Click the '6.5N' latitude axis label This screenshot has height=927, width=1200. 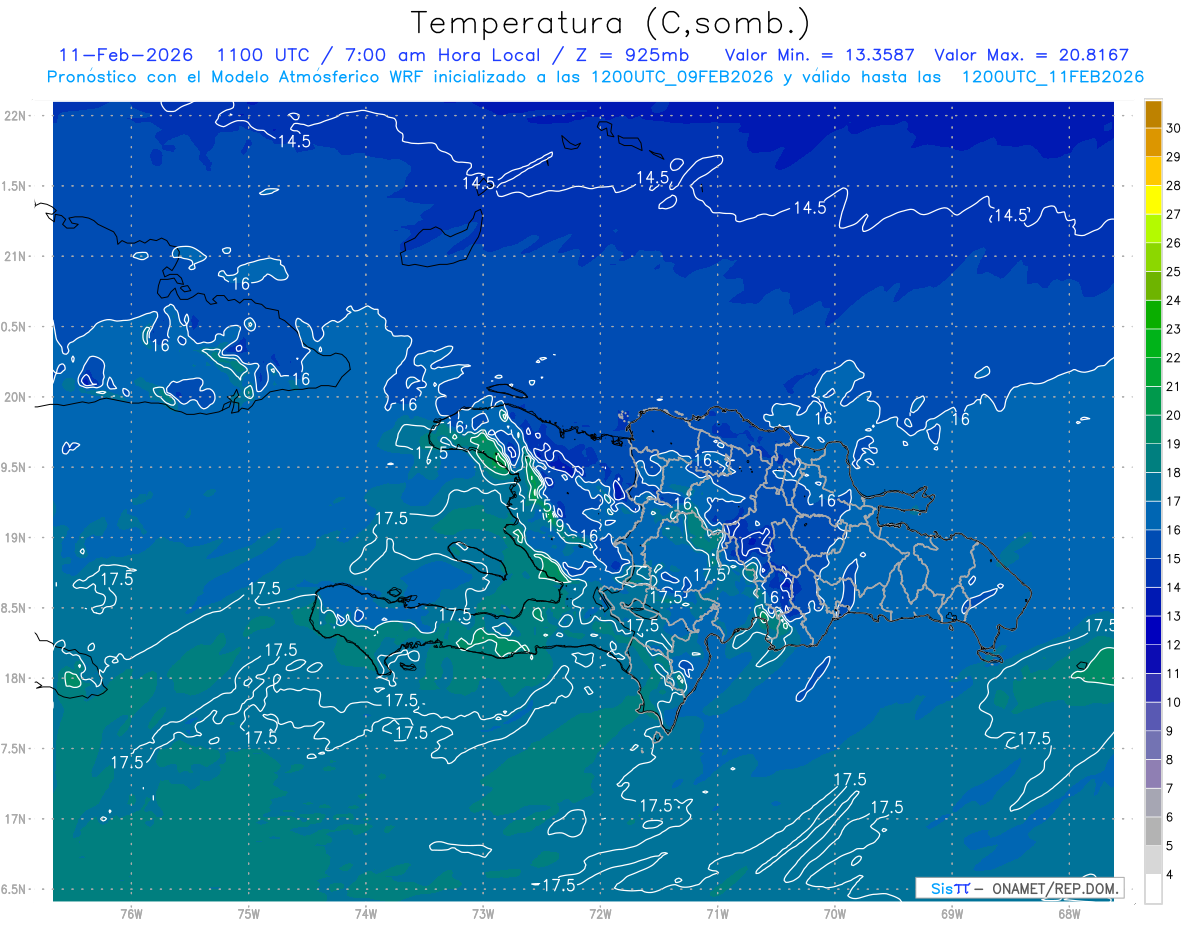(x=14, y=889)
